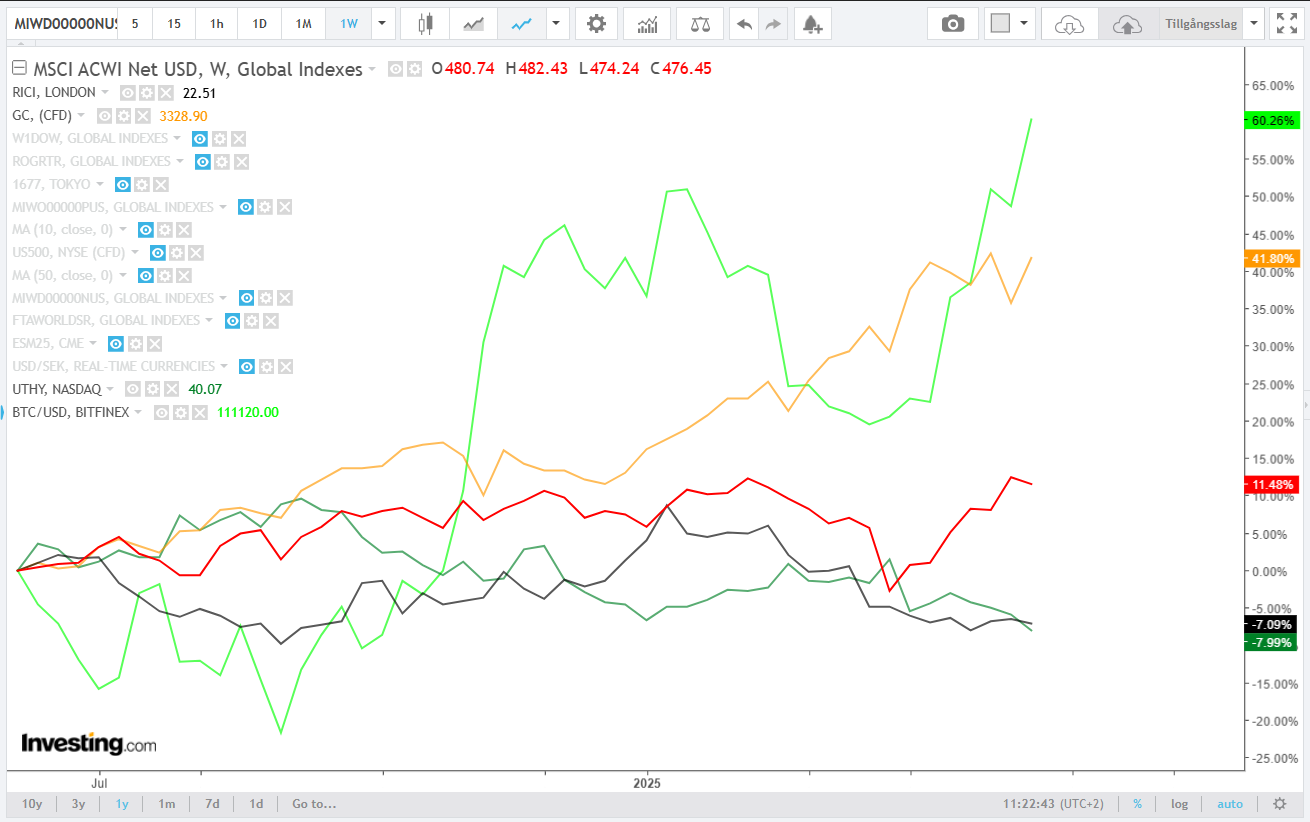Toggle visibility of W1DOW series

coord(200,138)
